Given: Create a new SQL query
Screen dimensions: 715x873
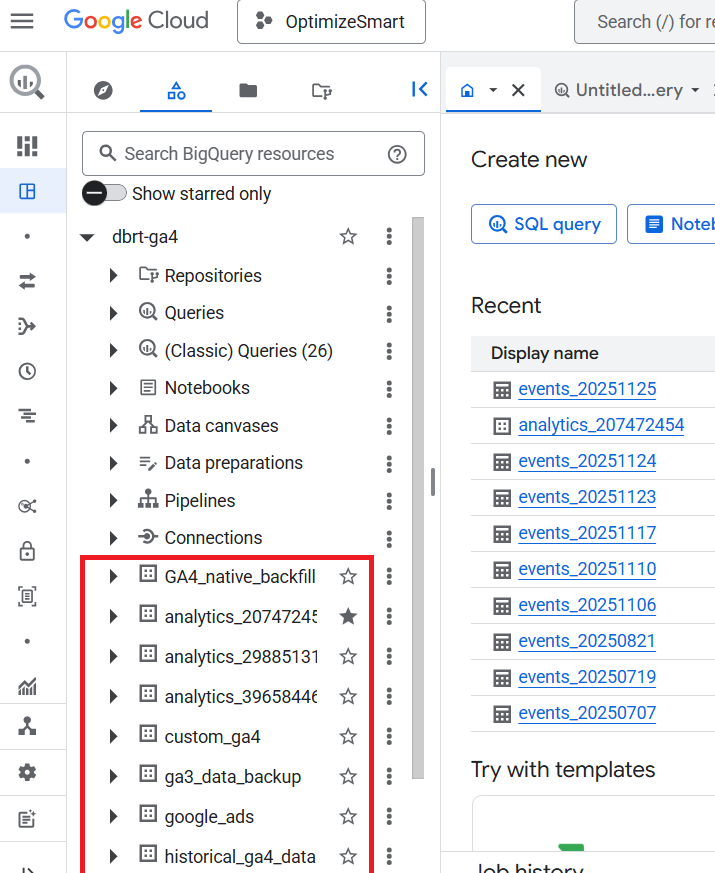Looking at the screenshot, I should tap(543, 224).
